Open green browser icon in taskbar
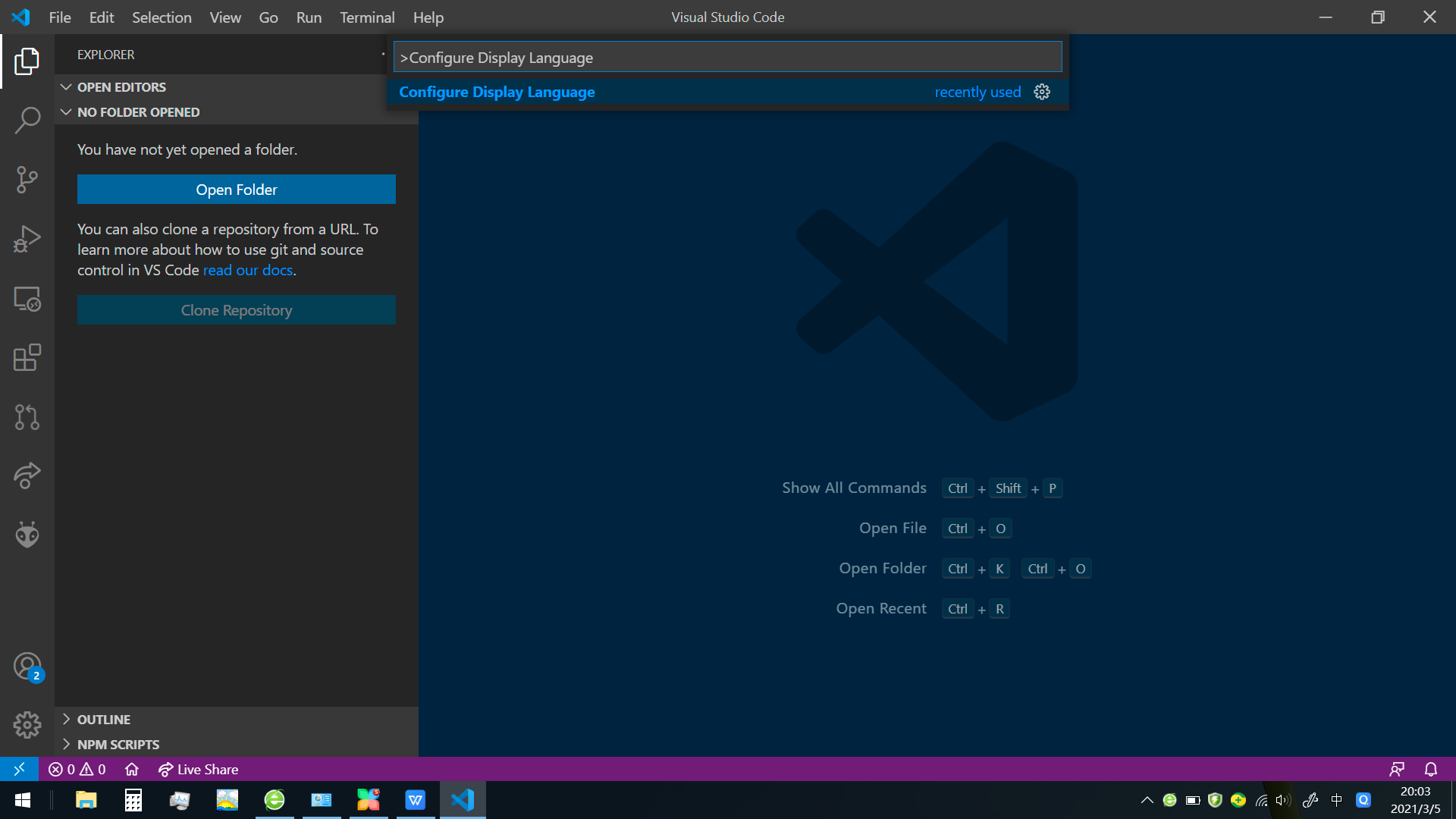 [x=275, y=800]
